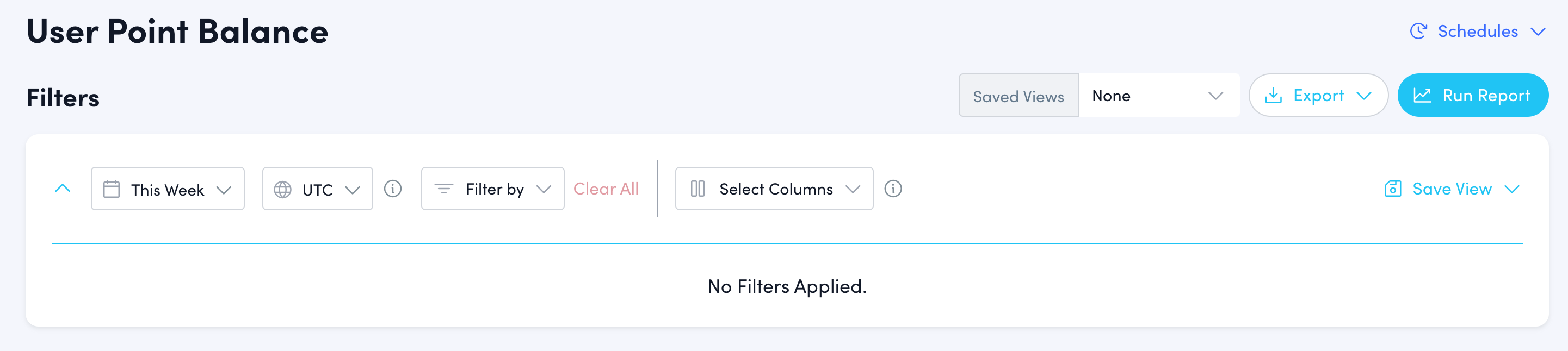Click the download icon in Export

(x=1274, y=96)
